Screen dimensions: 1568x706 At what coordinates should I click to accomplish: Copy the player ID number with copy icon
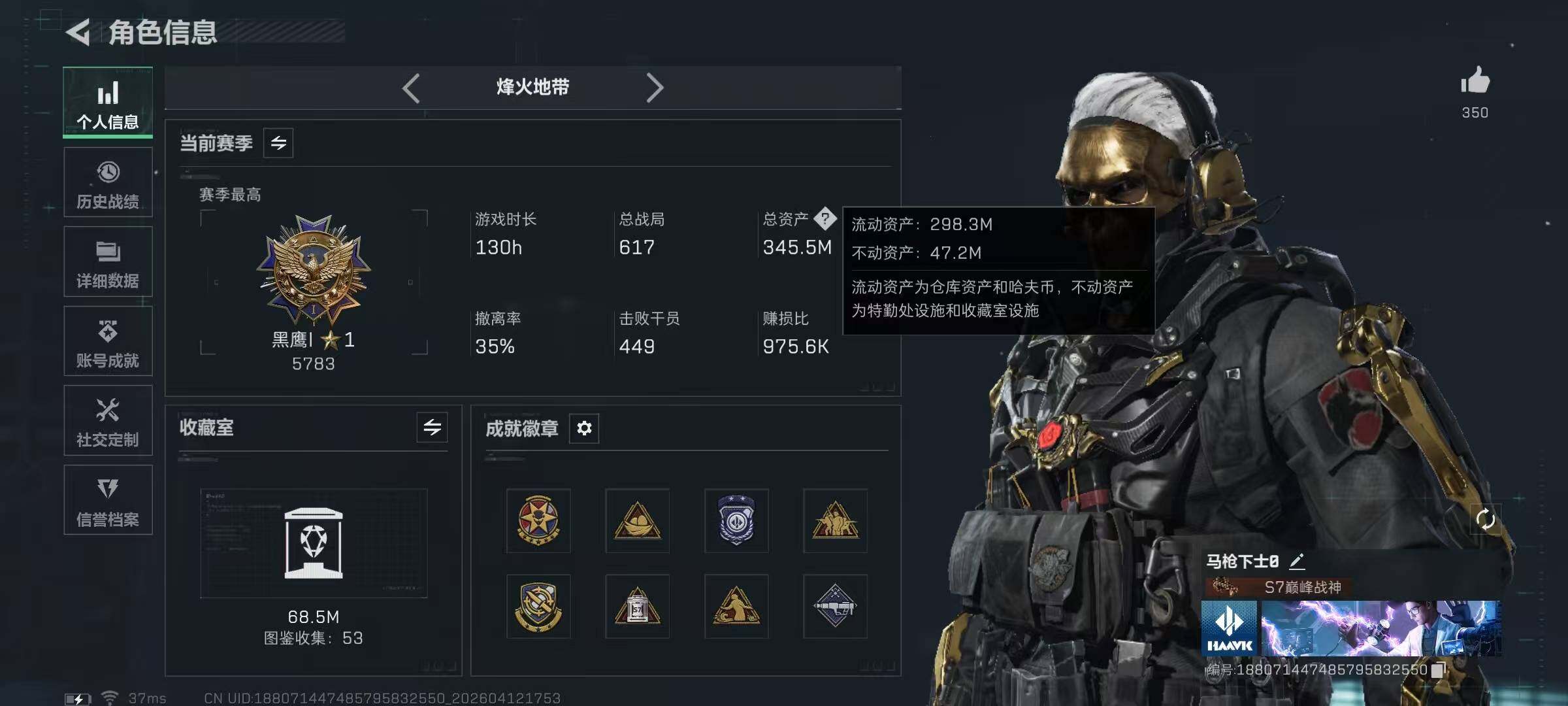tap(1437, 670)
